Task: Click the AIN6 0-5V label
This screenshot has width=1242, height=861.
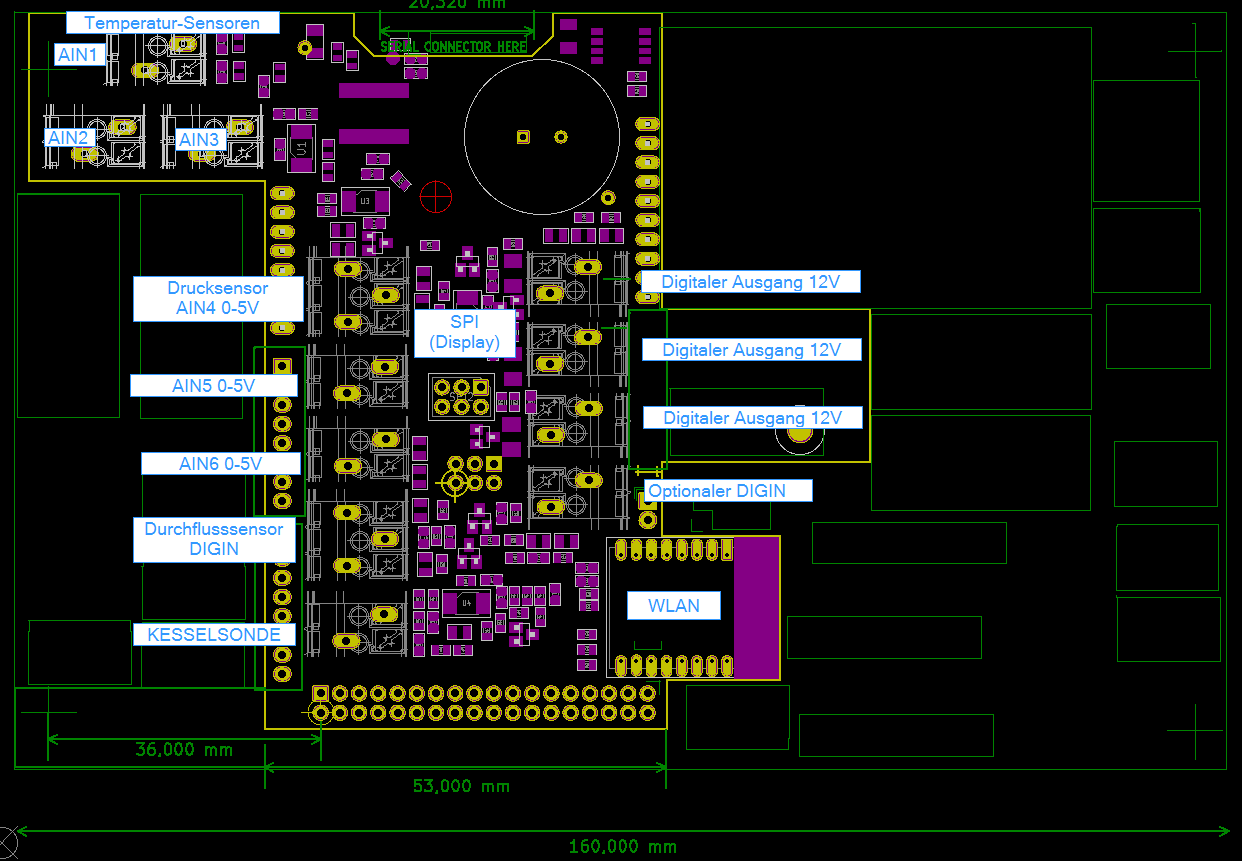Action: 220,464
